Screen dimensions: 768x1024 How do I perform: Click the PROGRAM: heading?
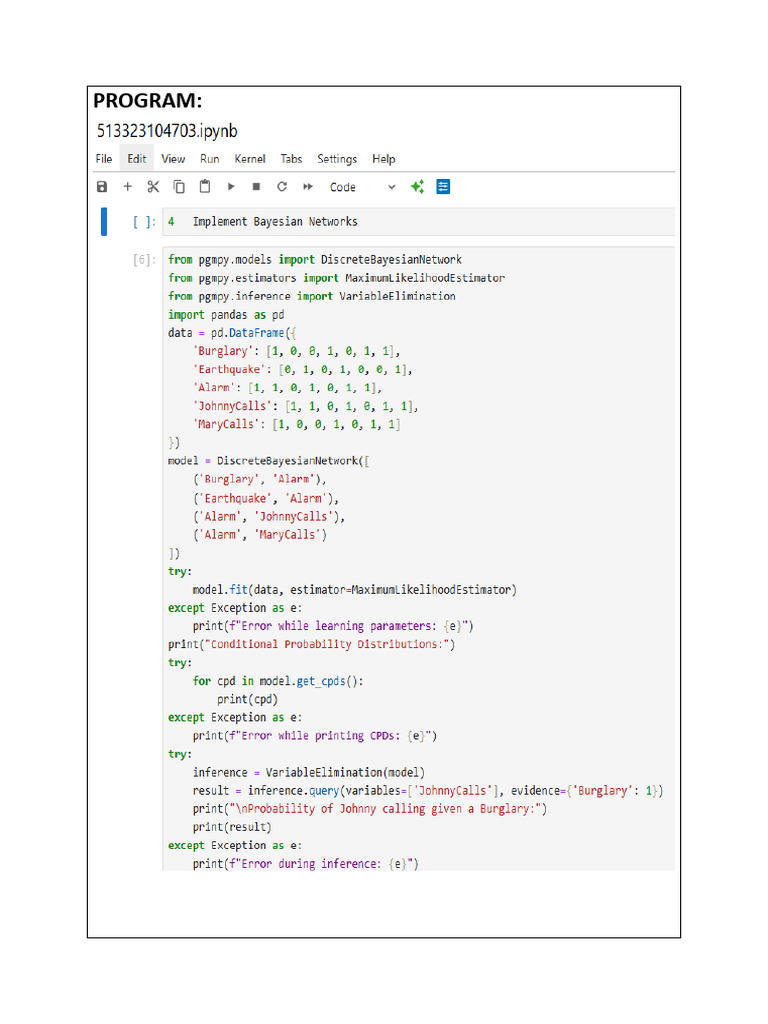[x=148, y=101]
